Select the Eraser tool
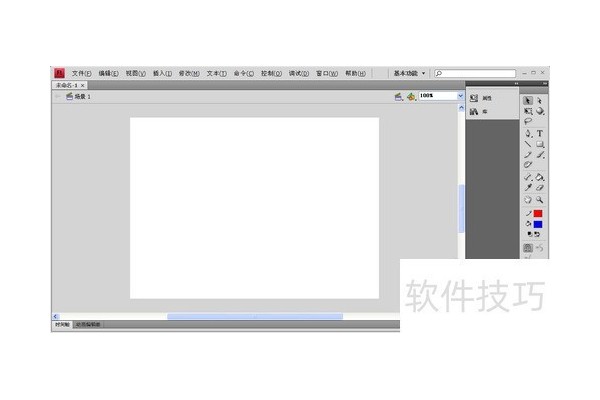This screenshot has width=600, height=400. (540, 188)
